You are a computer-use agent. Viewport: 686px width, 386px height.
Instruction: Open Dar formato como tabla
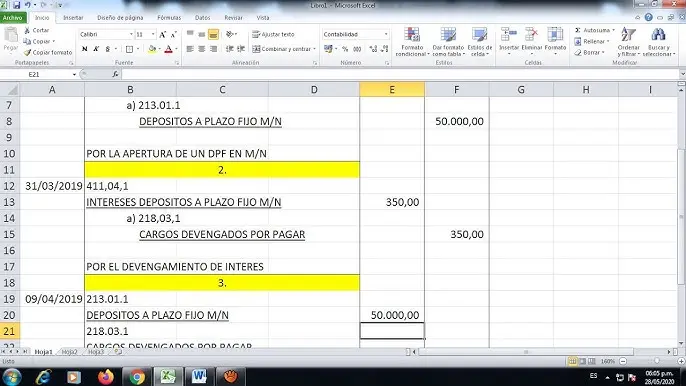point(448,42)
